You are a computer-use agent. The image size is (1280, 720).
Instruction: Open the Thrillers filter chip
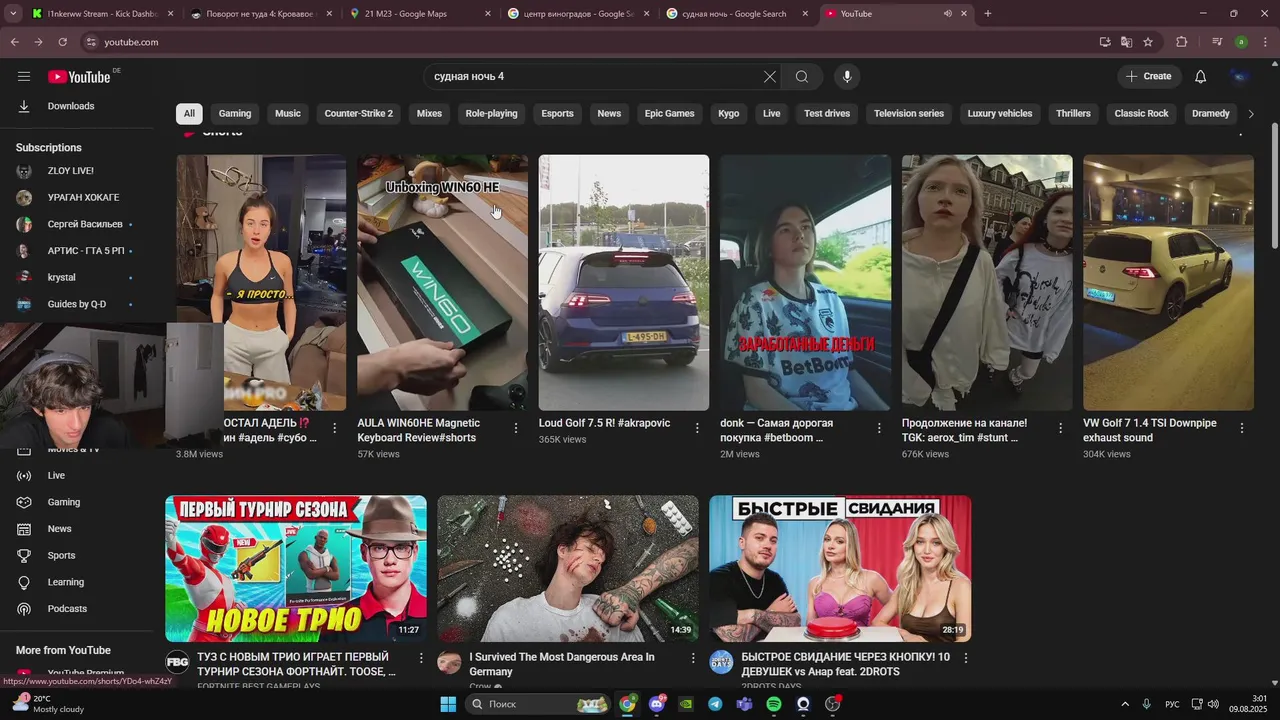(1073, 114)
